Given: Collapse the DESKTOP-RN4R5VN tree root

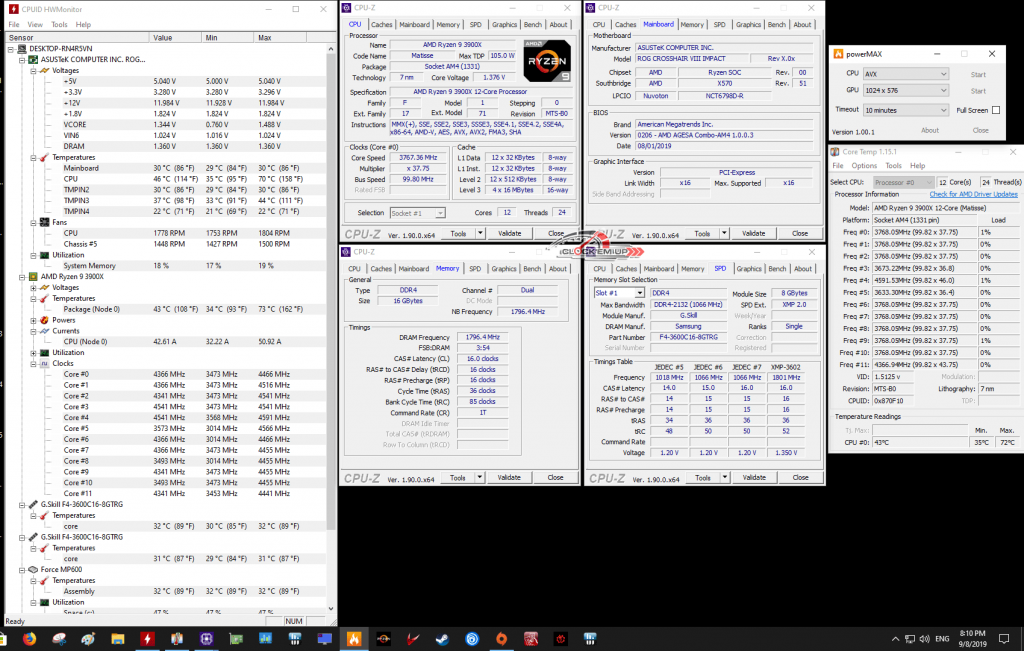Looking at the screenshot, I should click(x=11, y=49).
